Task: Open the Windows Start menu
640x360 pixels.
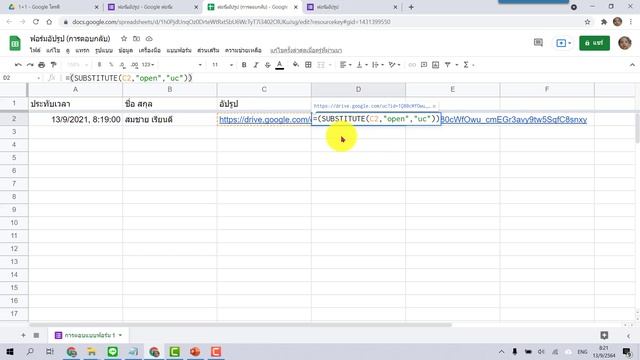Action: point(9,351)
